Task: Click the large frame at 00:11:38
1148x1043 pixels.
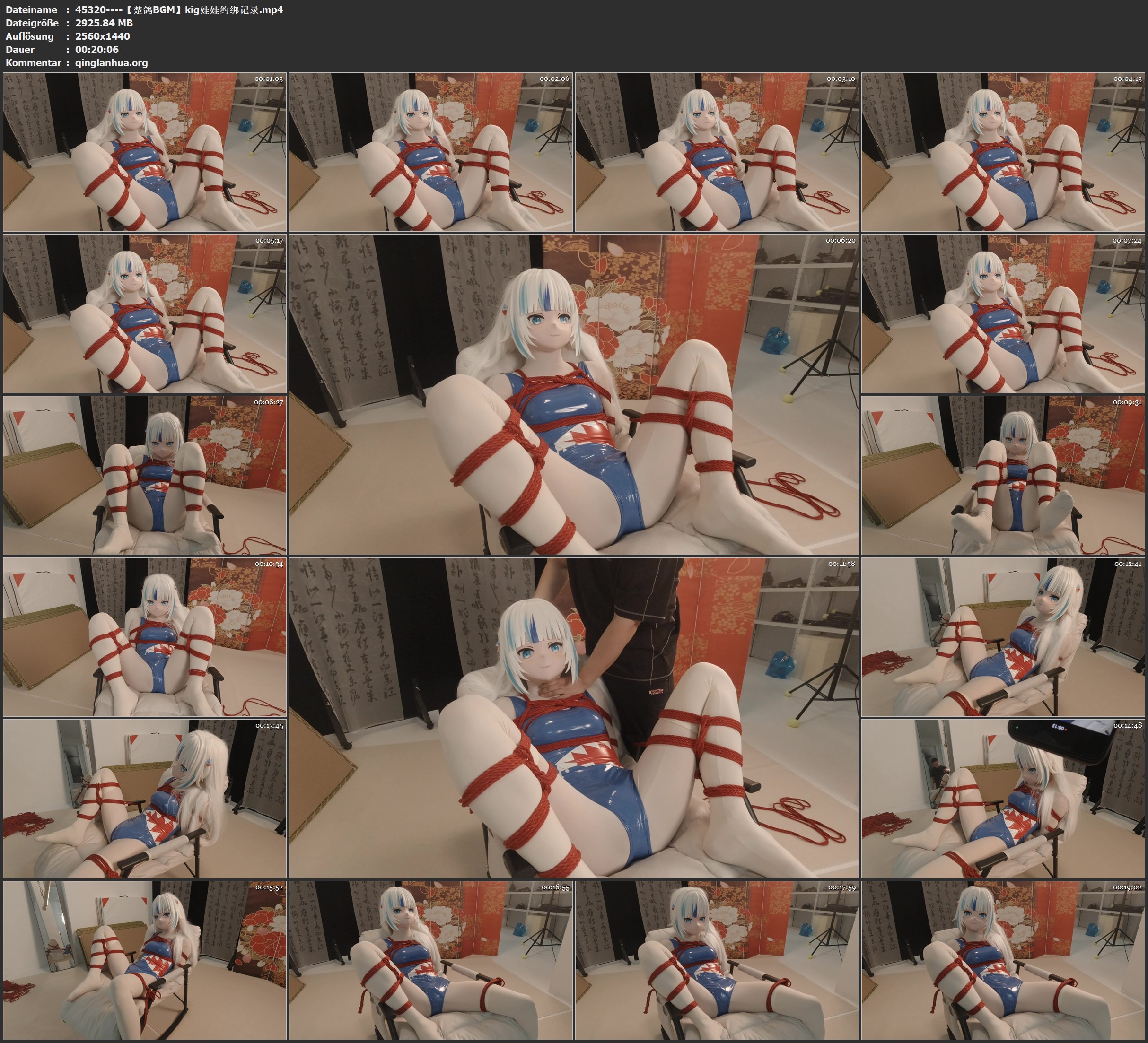Action: point(573,717)
